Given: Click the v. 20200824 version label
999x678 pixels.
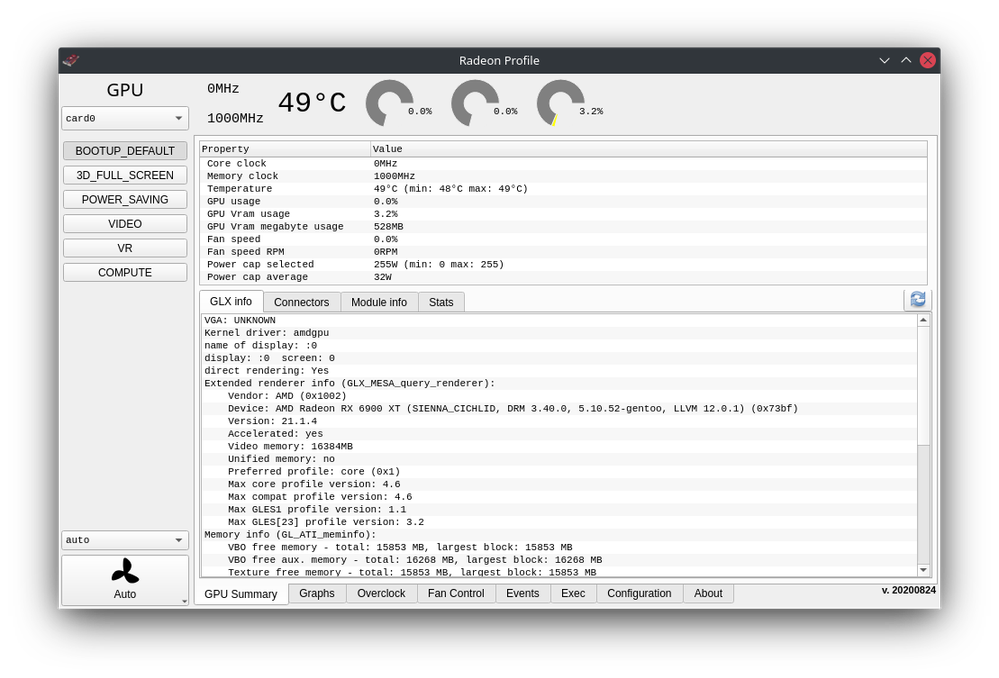Looking at the screenshot, I should pyautogui.click(x=909, y=590).
